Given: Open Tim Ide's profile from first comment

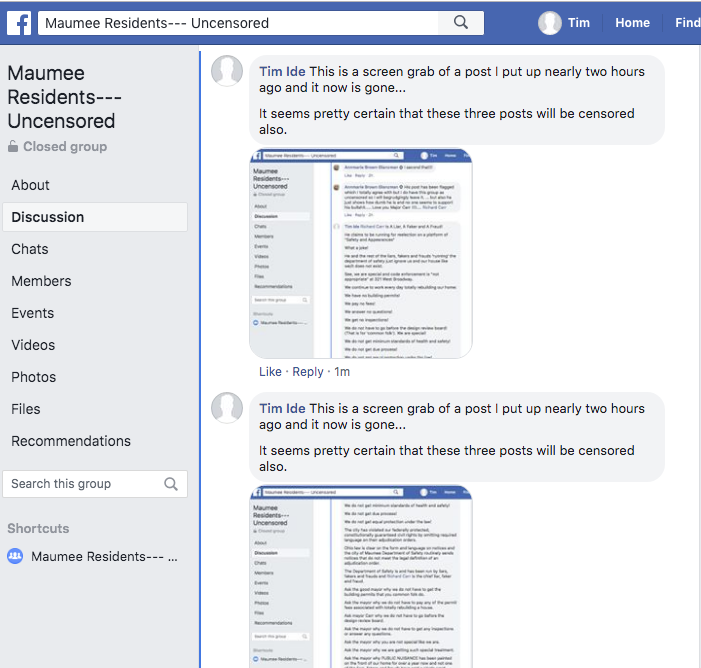Looking at the screenshot, I should (282, 72).
